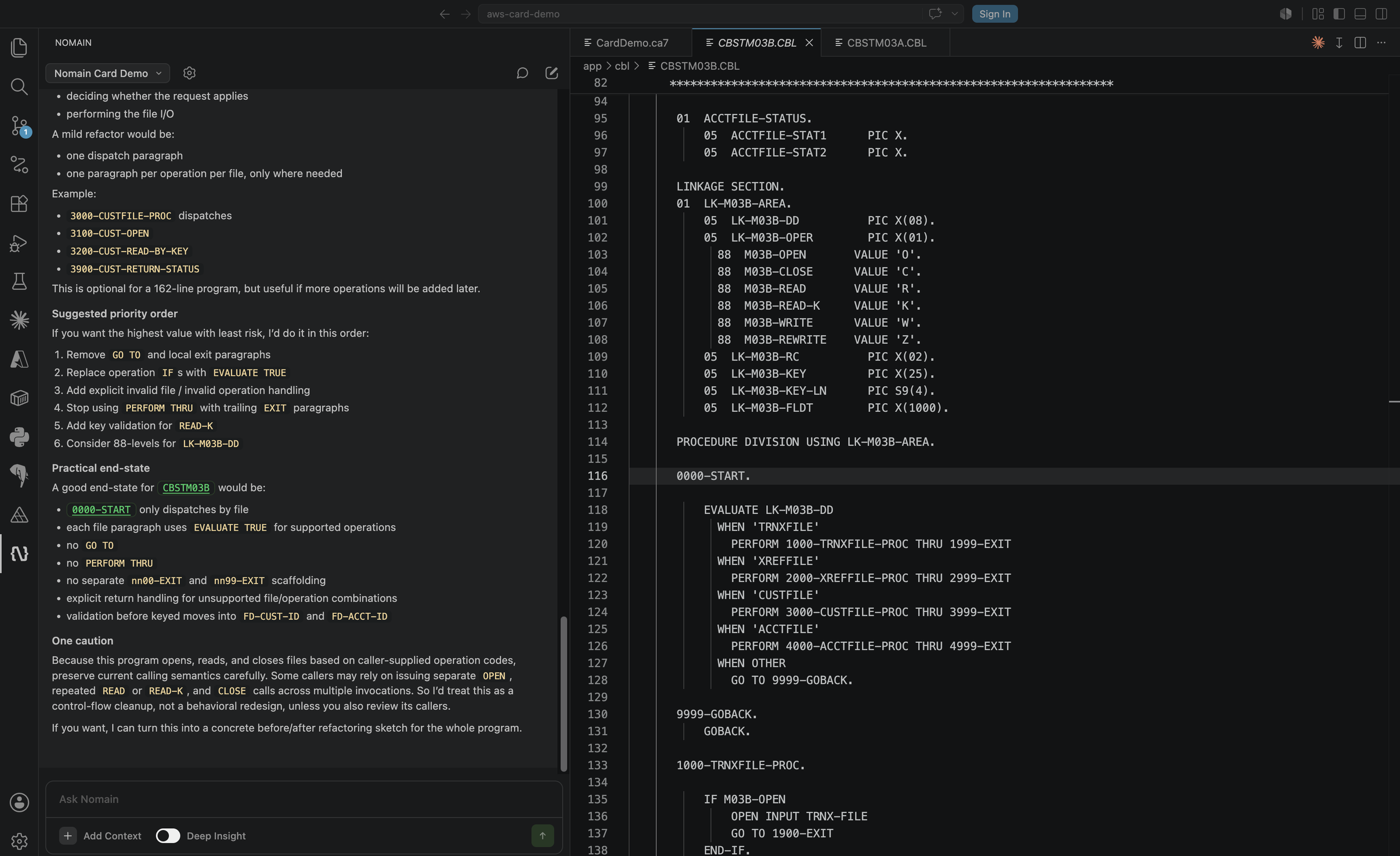Close the CBSTM03B.CBL tab
1400x856 pixels.
809,42
